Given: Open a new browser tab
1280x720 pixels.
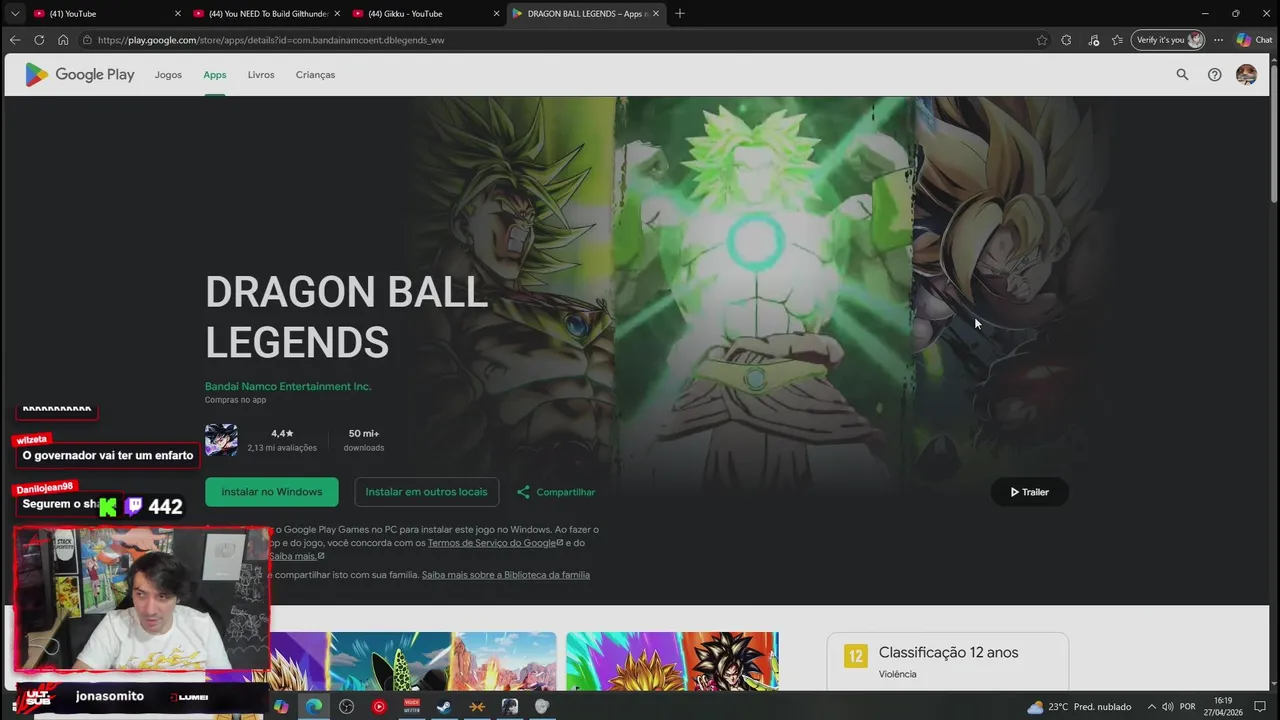Looking at the screenshot, I should tap(680, 13).
